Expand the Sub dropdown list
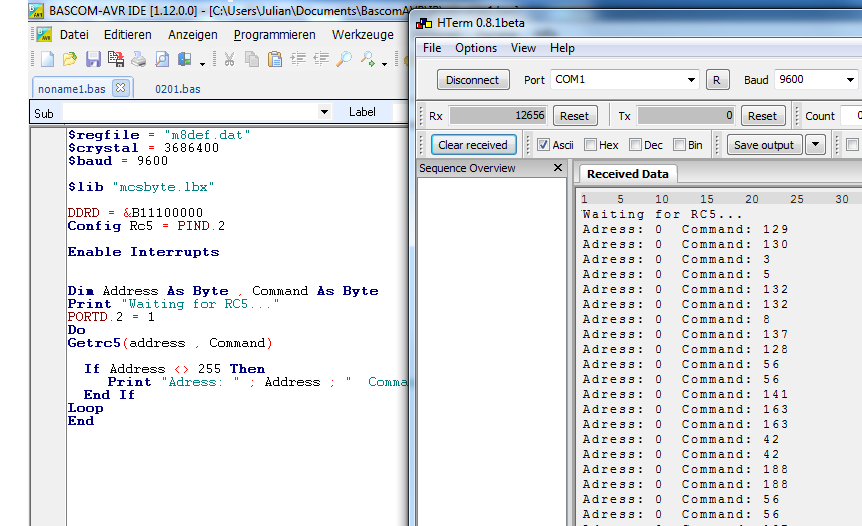 tap(324, 112)
